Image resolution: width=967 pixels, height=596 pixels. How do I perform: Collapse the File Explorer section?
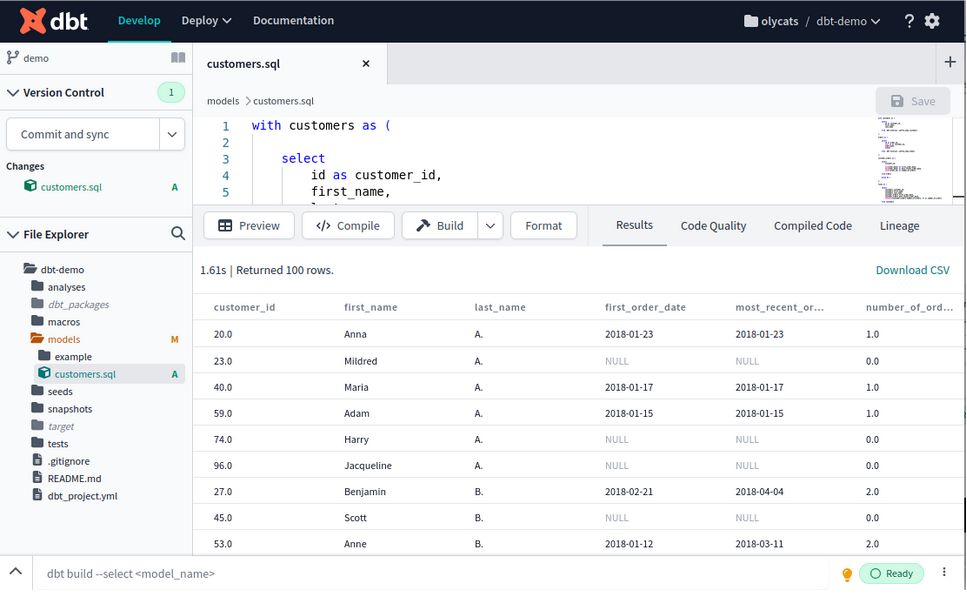tap(12, 234)
